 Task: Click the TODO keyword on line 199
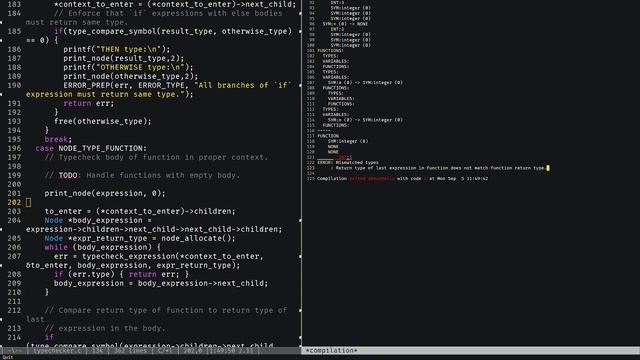click(x=68, y=175)
